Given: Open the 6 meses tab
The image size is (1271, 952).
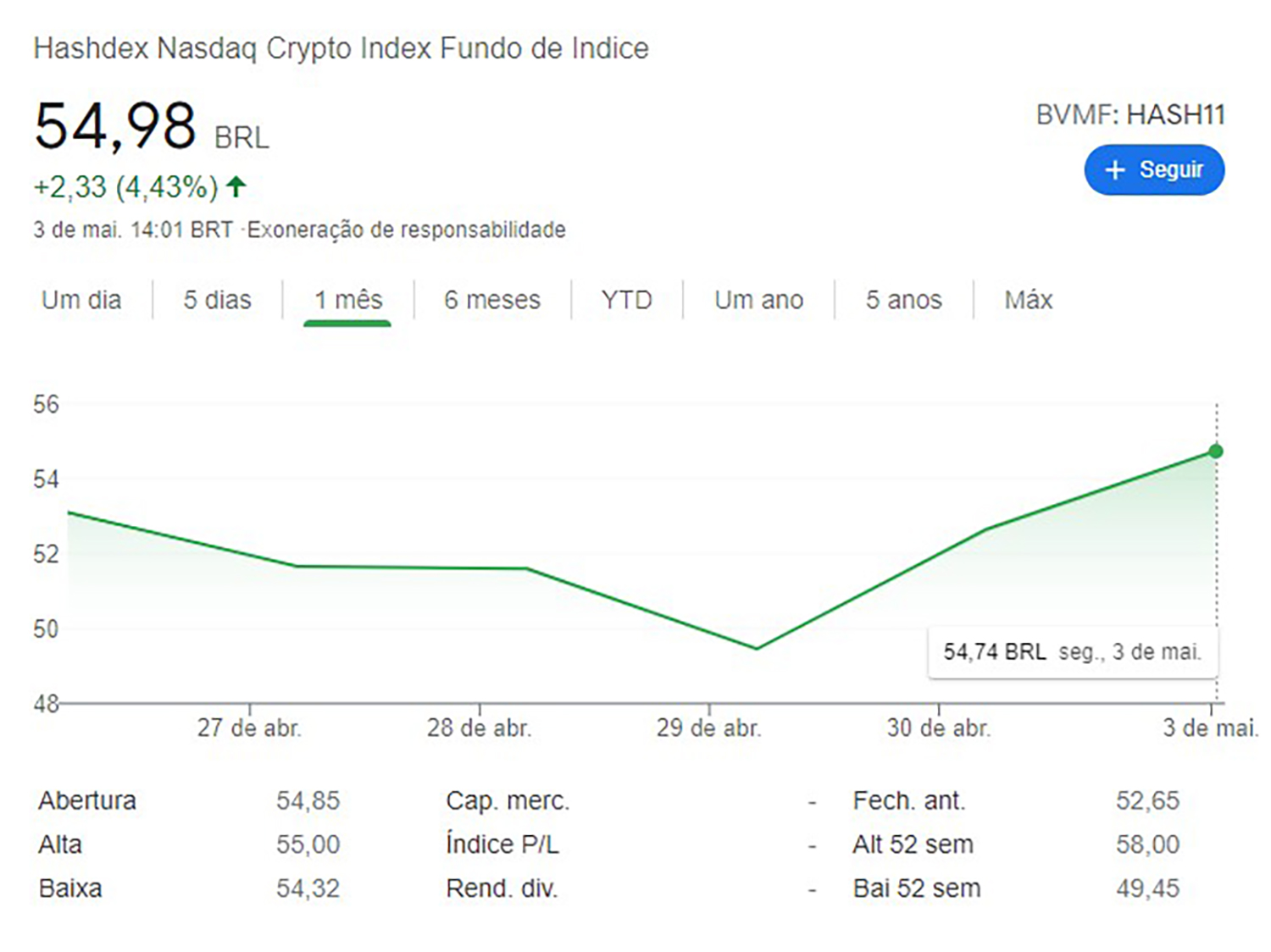Looking at the screenshot, I should pyautogui.click(x=492, y=300).
